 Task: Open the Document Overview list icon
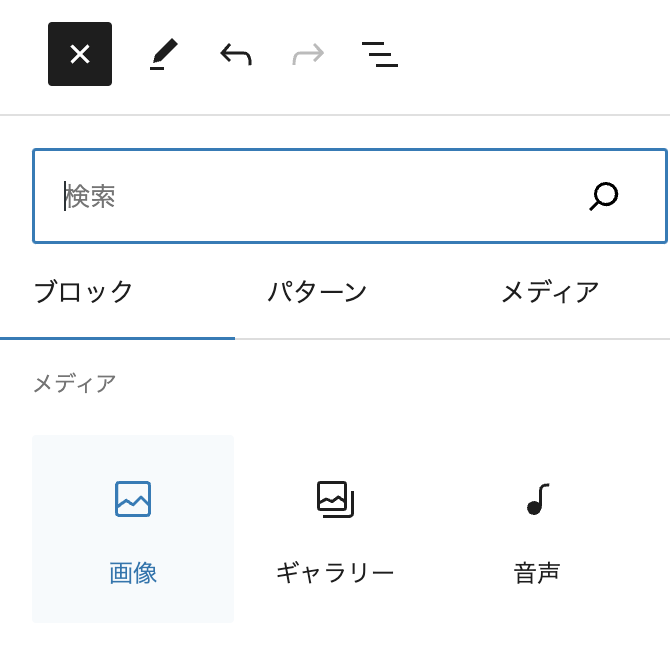[380, 54]
